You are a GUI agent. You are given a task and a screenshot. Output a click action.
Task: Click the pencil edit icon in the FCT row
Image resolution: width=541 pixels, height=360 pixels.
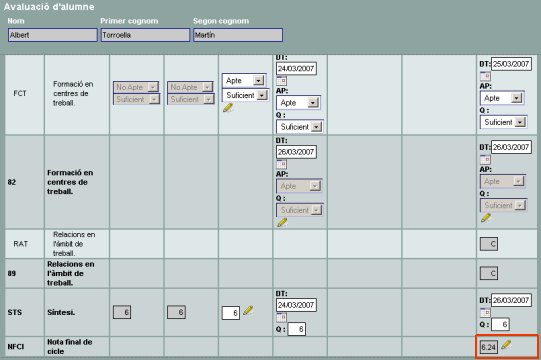click(228, 108)
